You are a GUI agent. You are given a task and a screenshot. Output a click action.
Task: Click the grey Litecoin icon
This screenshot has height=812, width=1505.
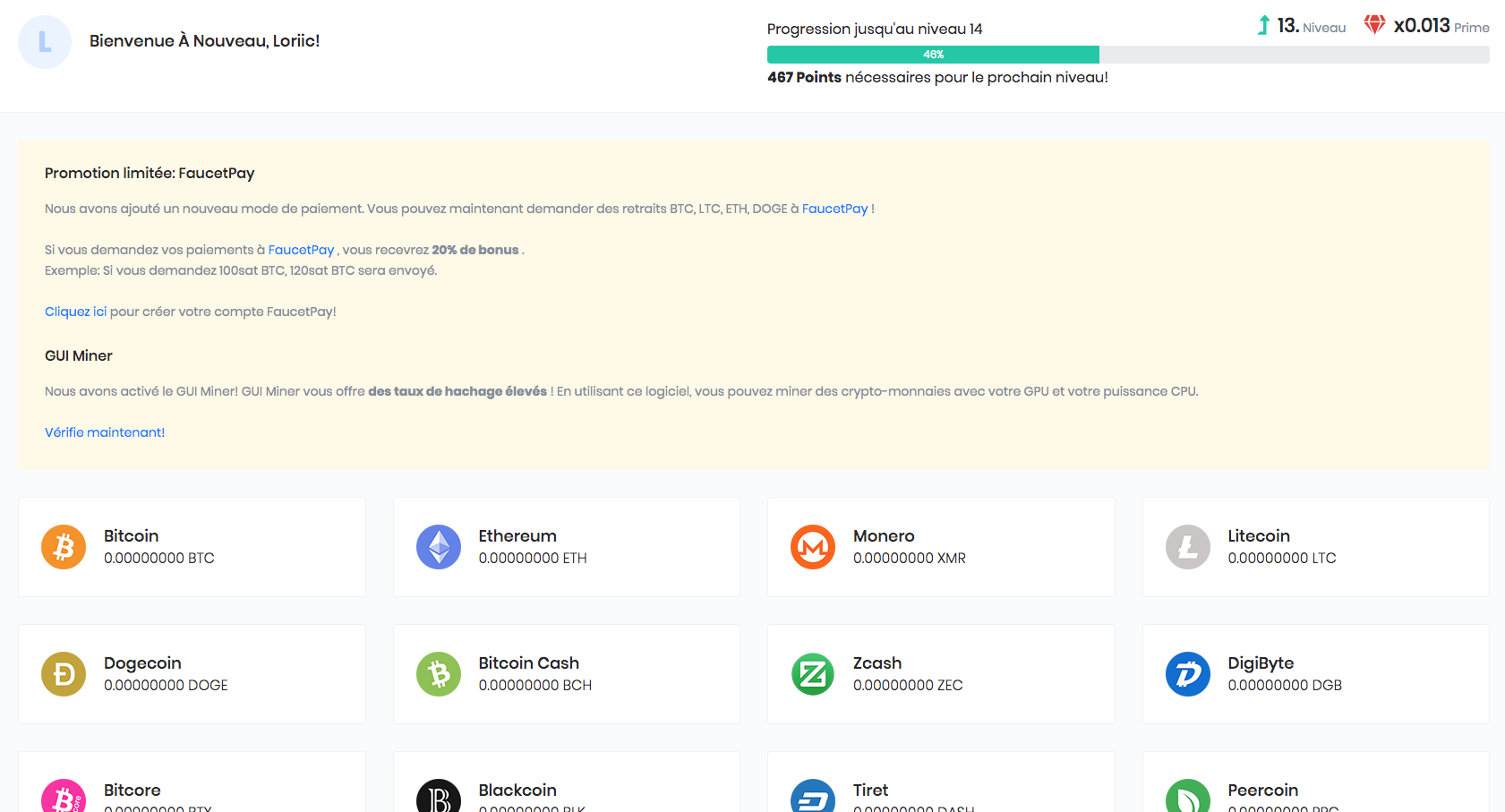pyautogui.click(x=1188, y=547)
